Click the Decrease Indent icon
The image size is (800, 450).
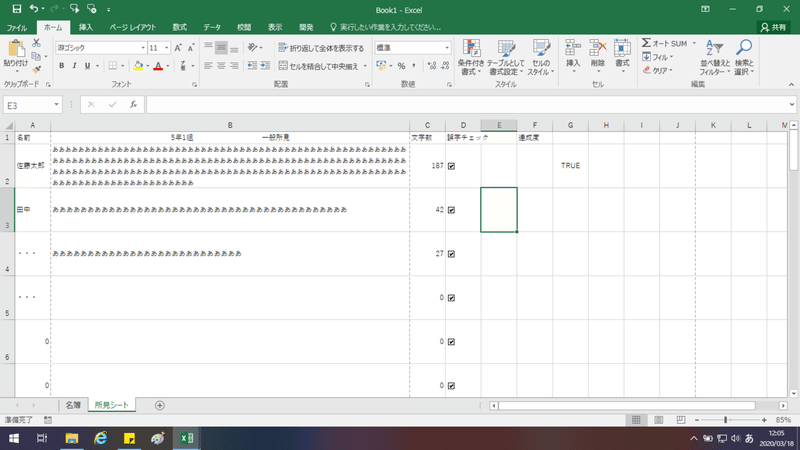[x=252, y=66]
